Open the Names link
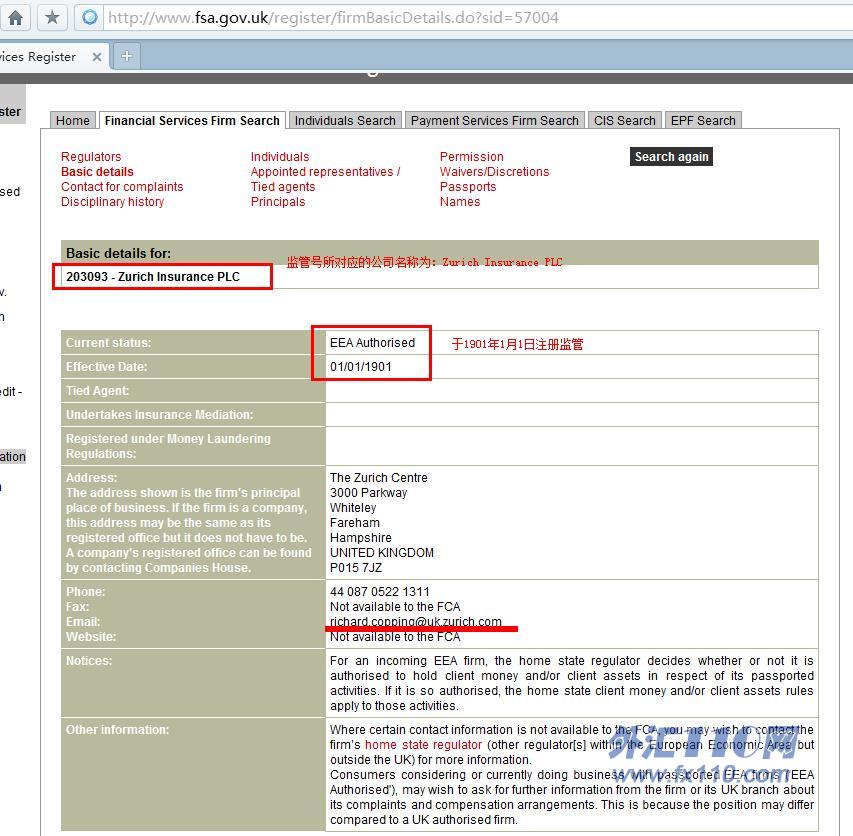 pyautogui.click(x=460, y=202)
